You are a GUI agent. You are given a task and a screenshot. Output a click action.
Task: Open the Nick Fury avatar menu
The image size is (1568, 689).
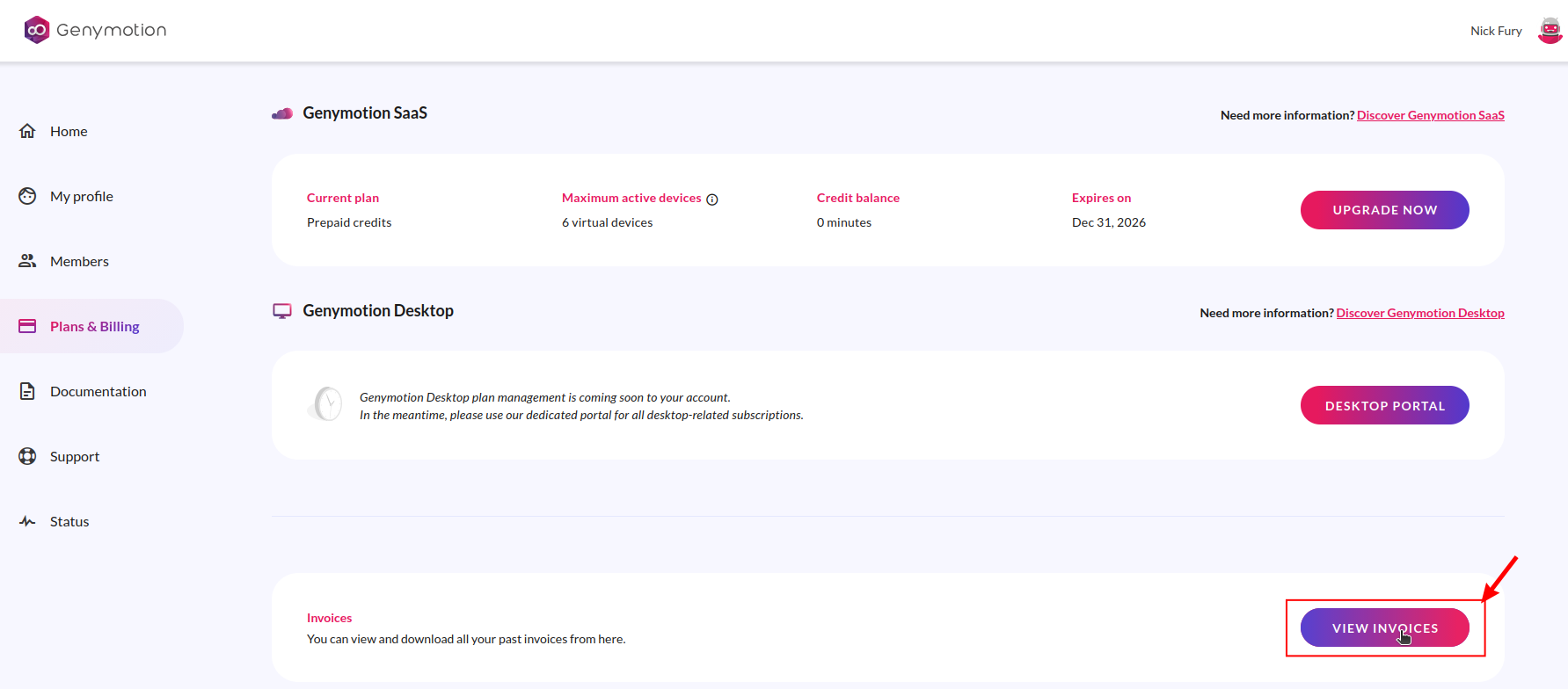(1550, 31)
